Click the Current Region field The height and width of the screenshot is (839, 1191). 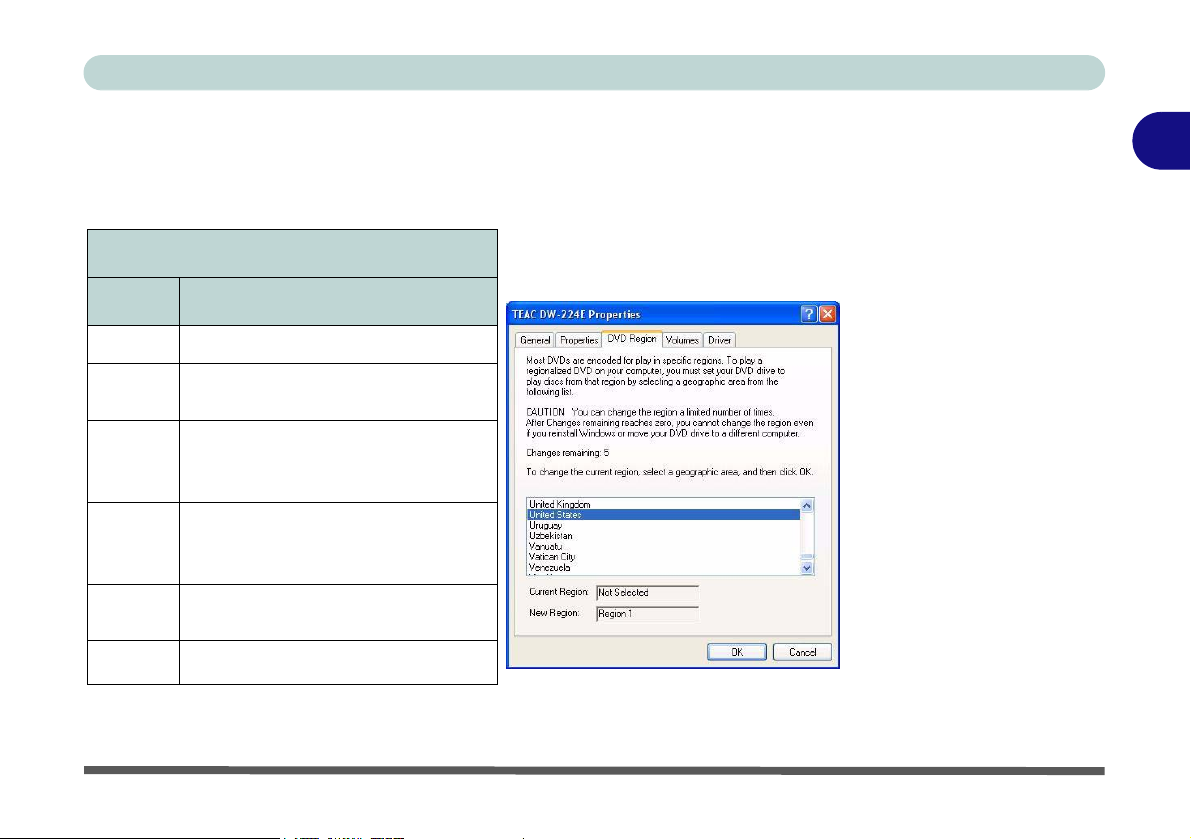(647, 593)
